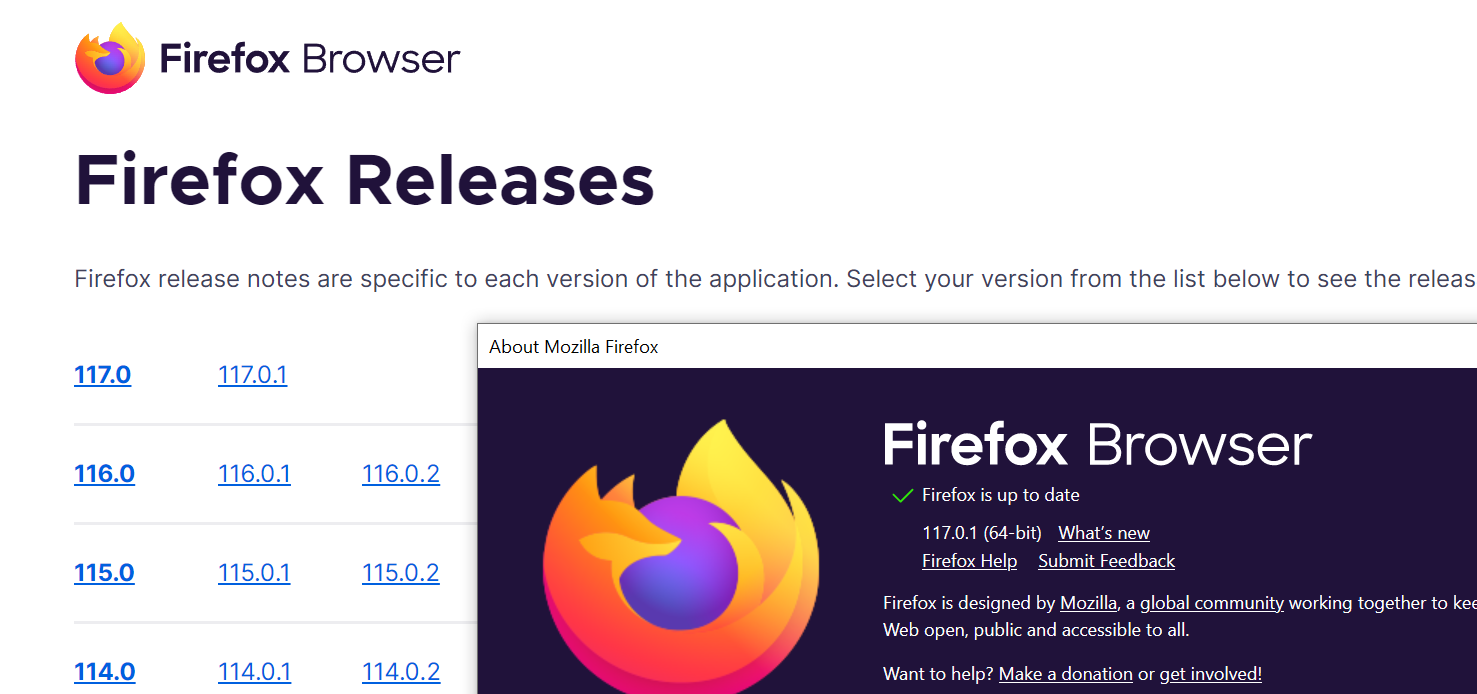This screenshot has height=694, width=1477.
Task: Open Firefox Help link in About dialog
Action: pos(969,561)
